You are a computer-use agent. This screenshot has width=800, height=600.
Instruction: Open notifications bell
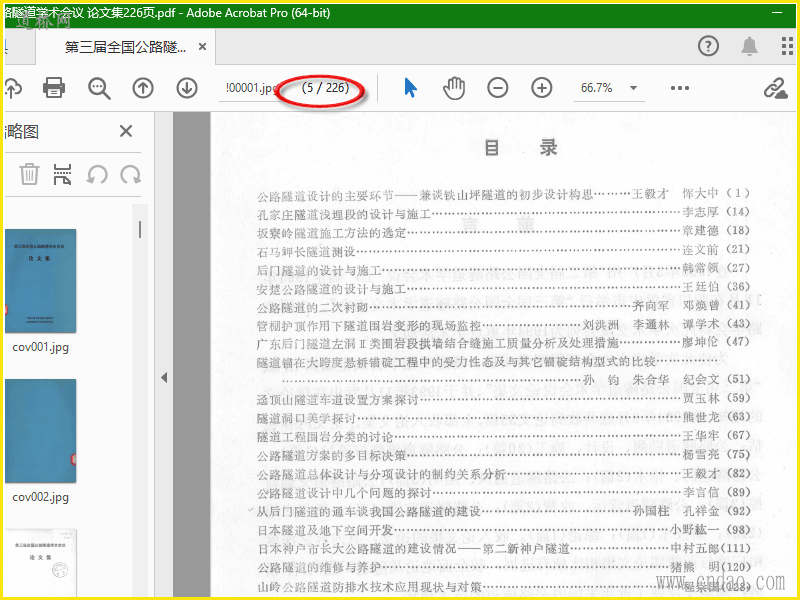coord(749,46)
